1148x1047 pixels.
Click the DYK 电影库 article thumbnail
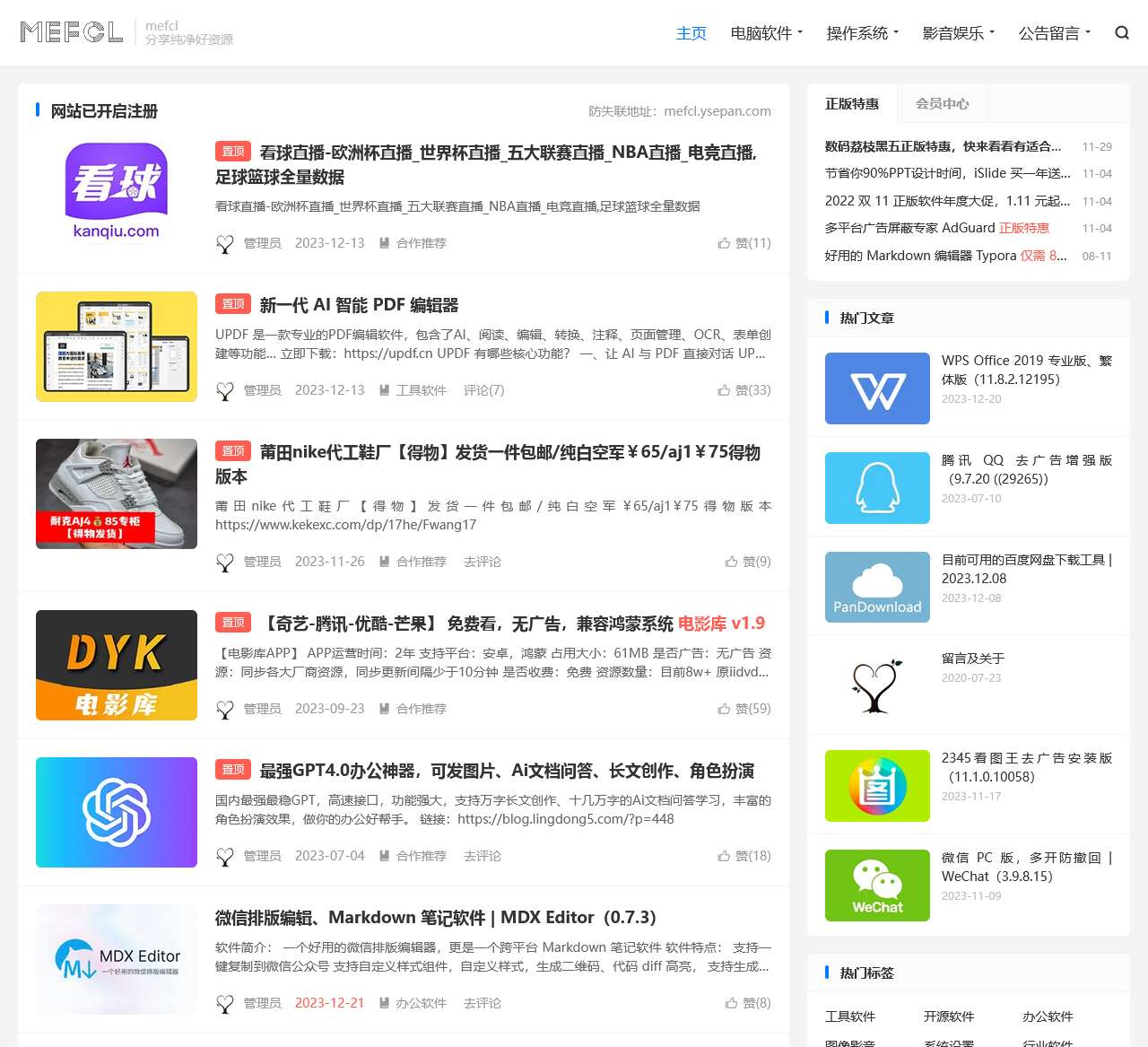tap(116, 665)
